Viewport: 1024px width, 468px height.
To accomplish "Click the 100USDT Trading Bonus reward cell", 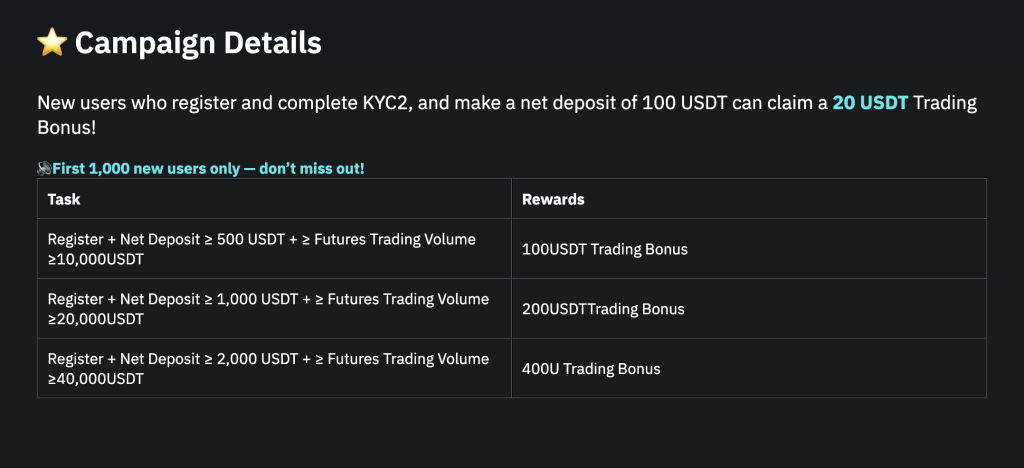I will [604, 249].
